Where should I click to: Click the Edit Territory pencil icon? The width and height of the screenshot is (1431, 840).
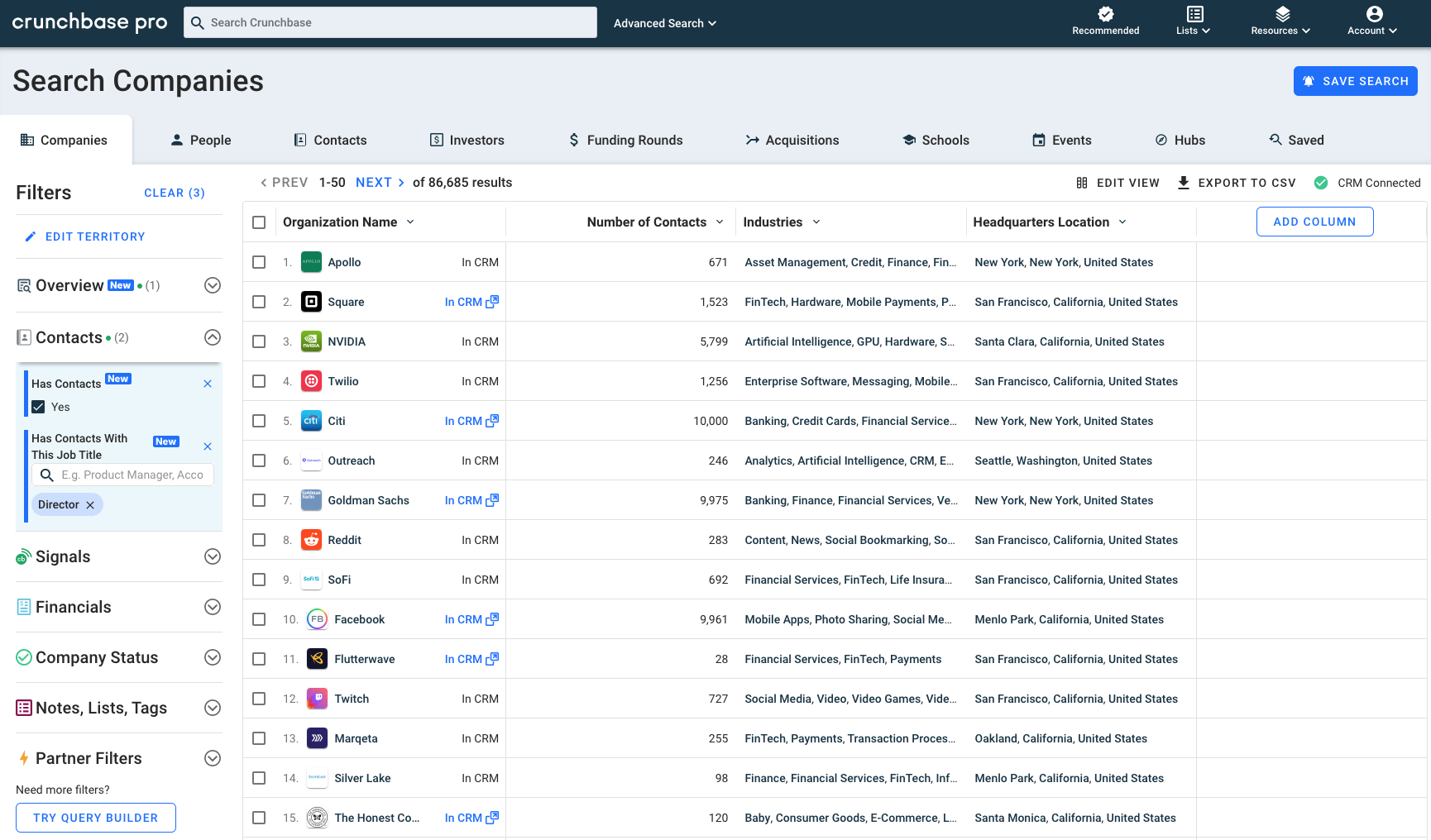pyautogui.click(x=31, y=236)
